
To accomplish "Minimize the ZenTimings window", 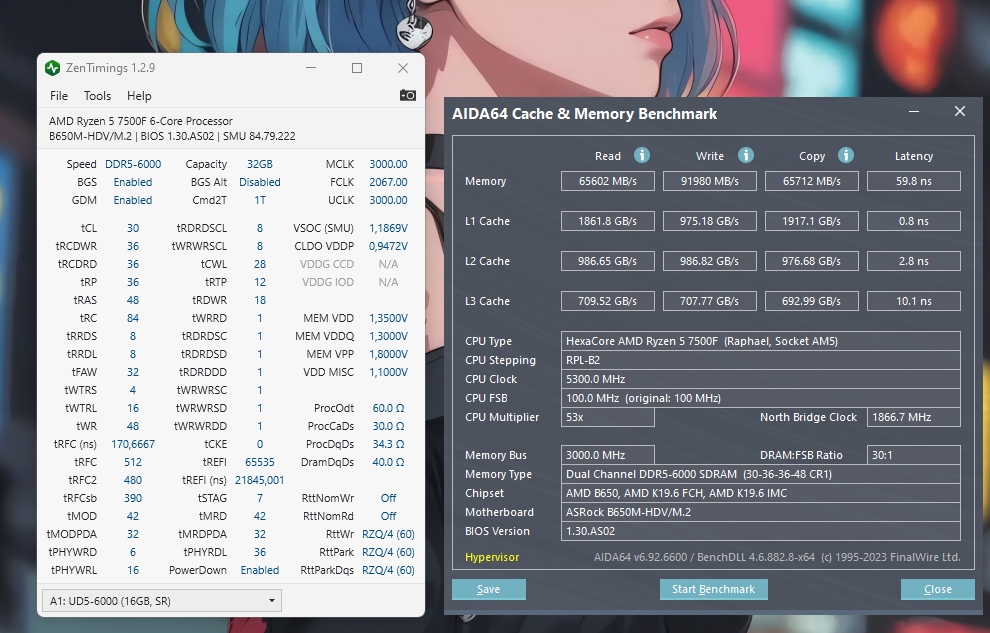I will tap(311, 68).
